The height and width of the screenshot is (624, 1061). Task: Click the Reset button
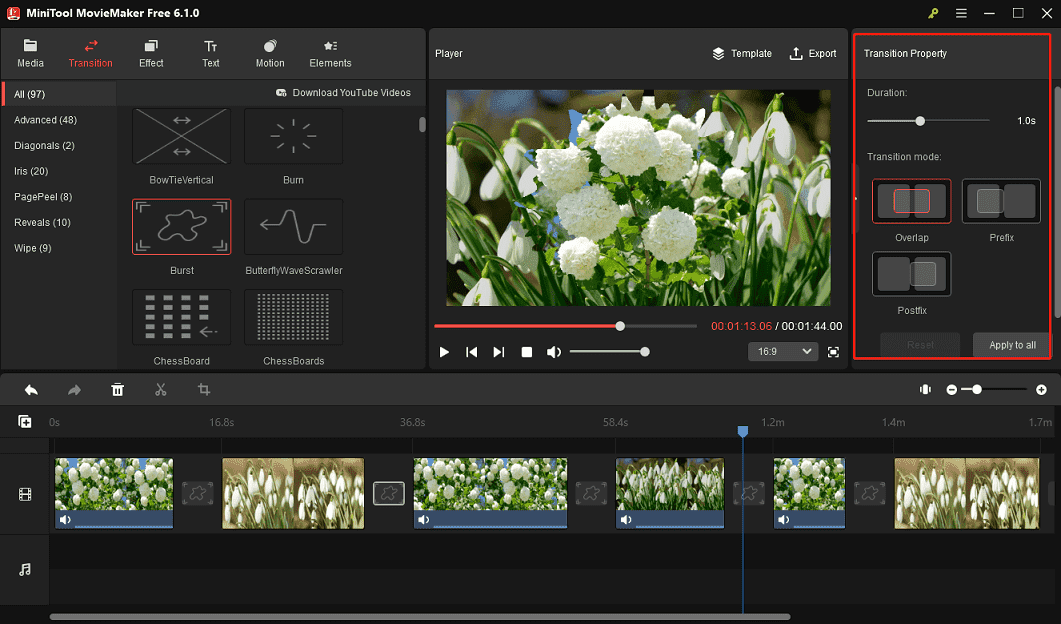pyautogui.click(x=920, y=344)
